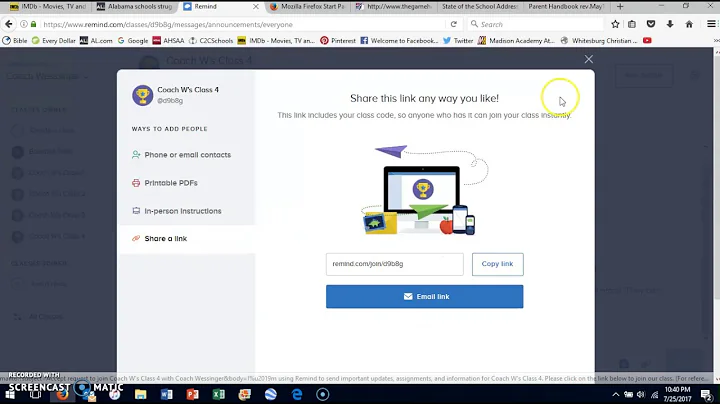Open the Pinterest bookmark
The image size is (720, 404).
point(338,40)
